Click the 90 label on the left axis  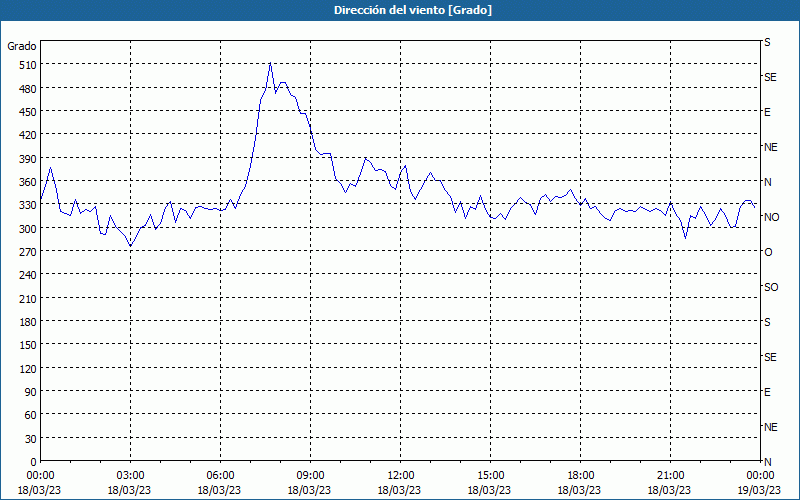(x=31, y=392)
